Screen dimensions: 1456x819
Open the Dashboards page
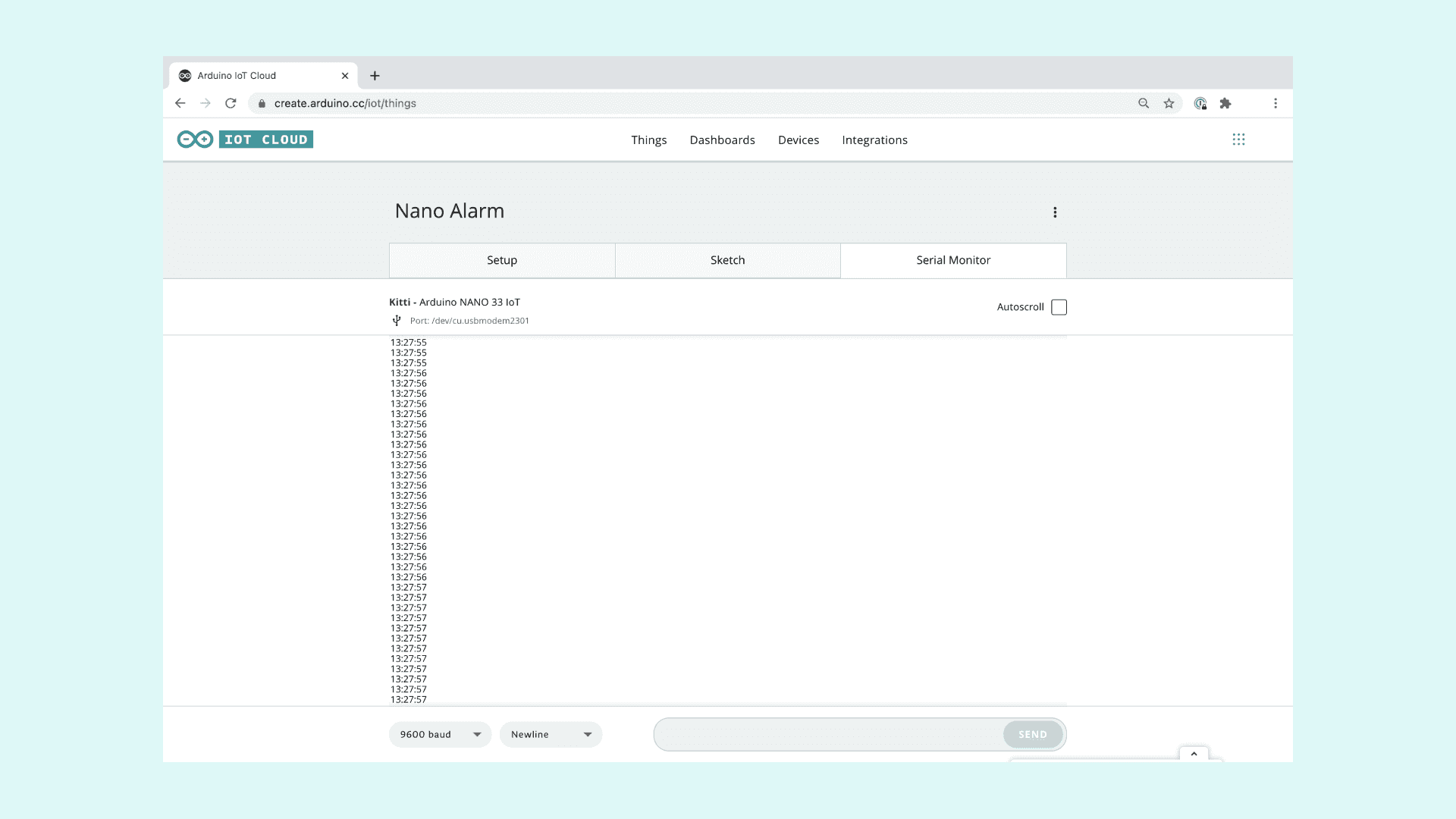click(722, 140)
